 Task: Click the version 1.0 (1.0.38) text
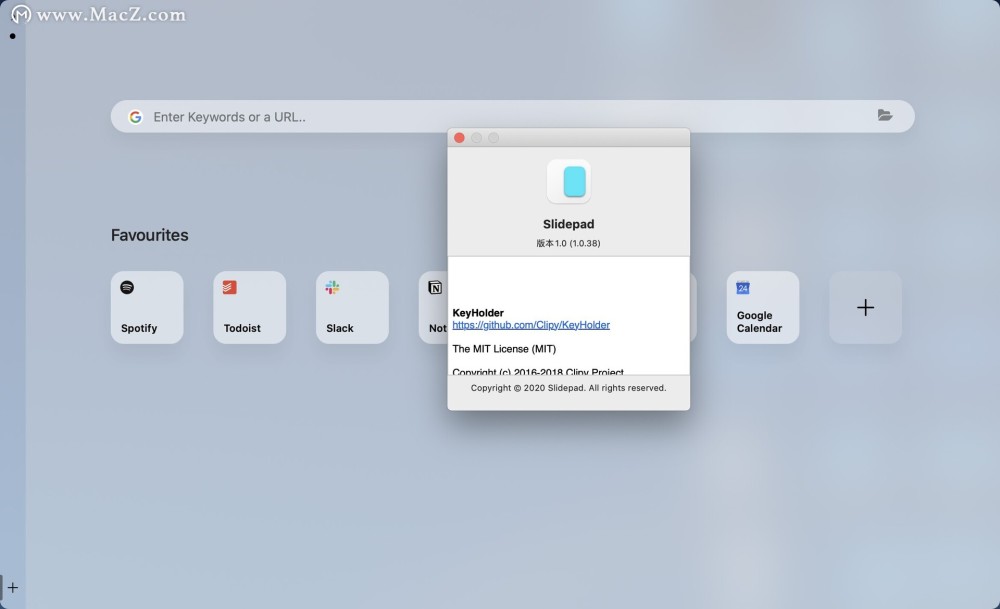(x=568, y=243)
